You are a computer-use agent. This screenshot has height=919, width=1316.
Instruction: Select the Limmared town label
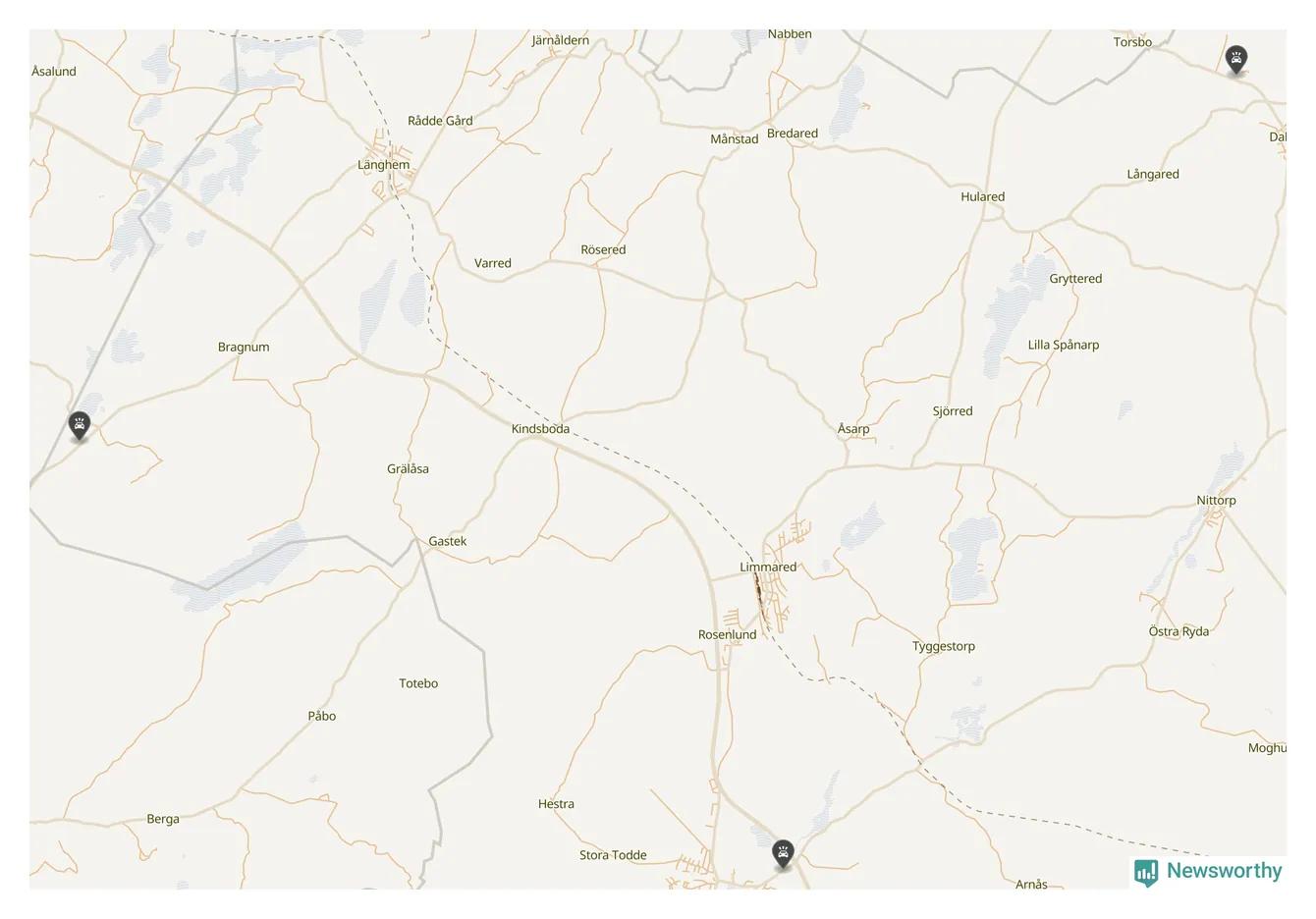coord(768,567)
